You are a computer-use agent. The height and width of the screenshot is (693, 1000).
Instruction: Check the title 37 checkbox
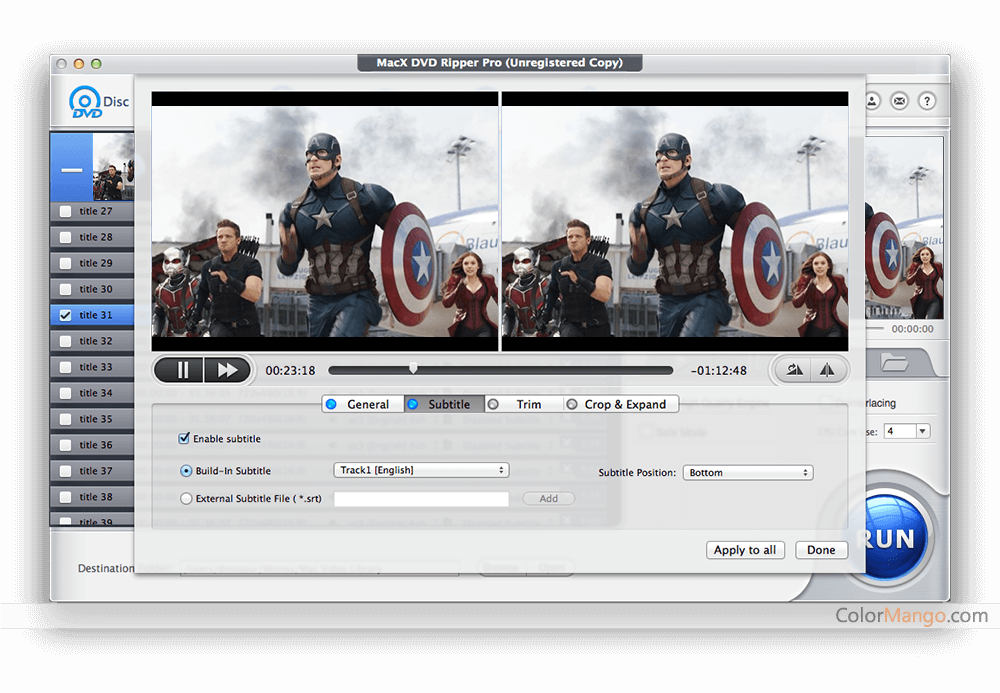(x=65, y=471)
